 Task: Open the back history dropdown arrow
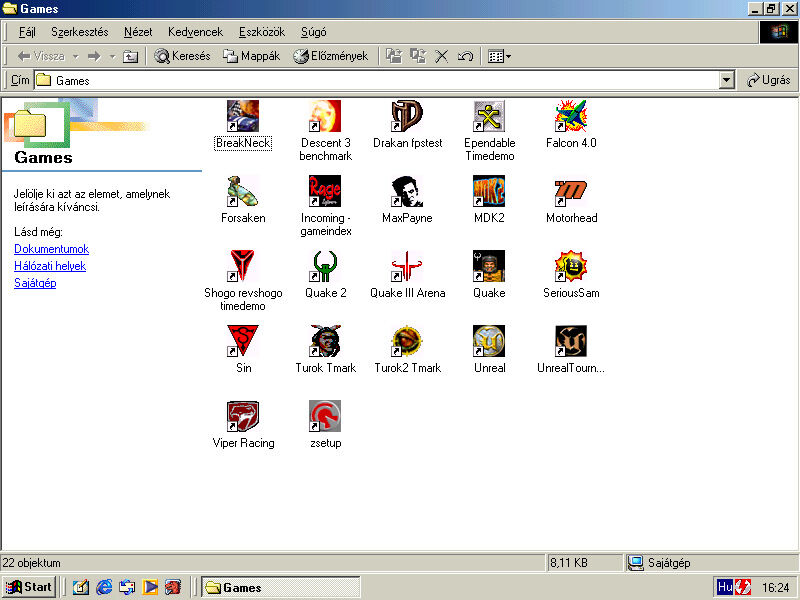point(76,56)
